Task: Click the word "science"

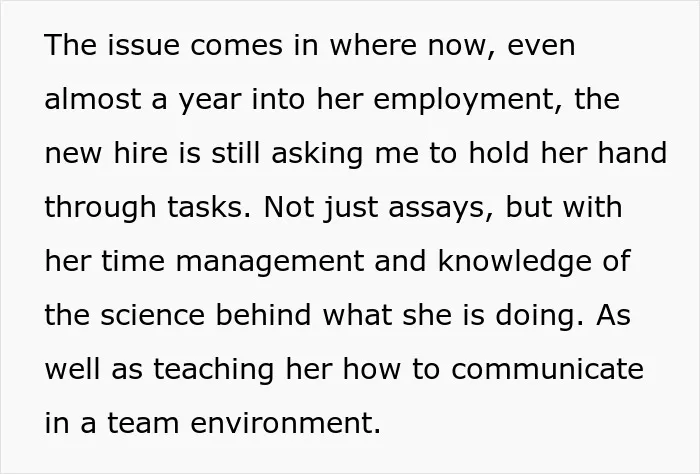Action: (152, 315)
